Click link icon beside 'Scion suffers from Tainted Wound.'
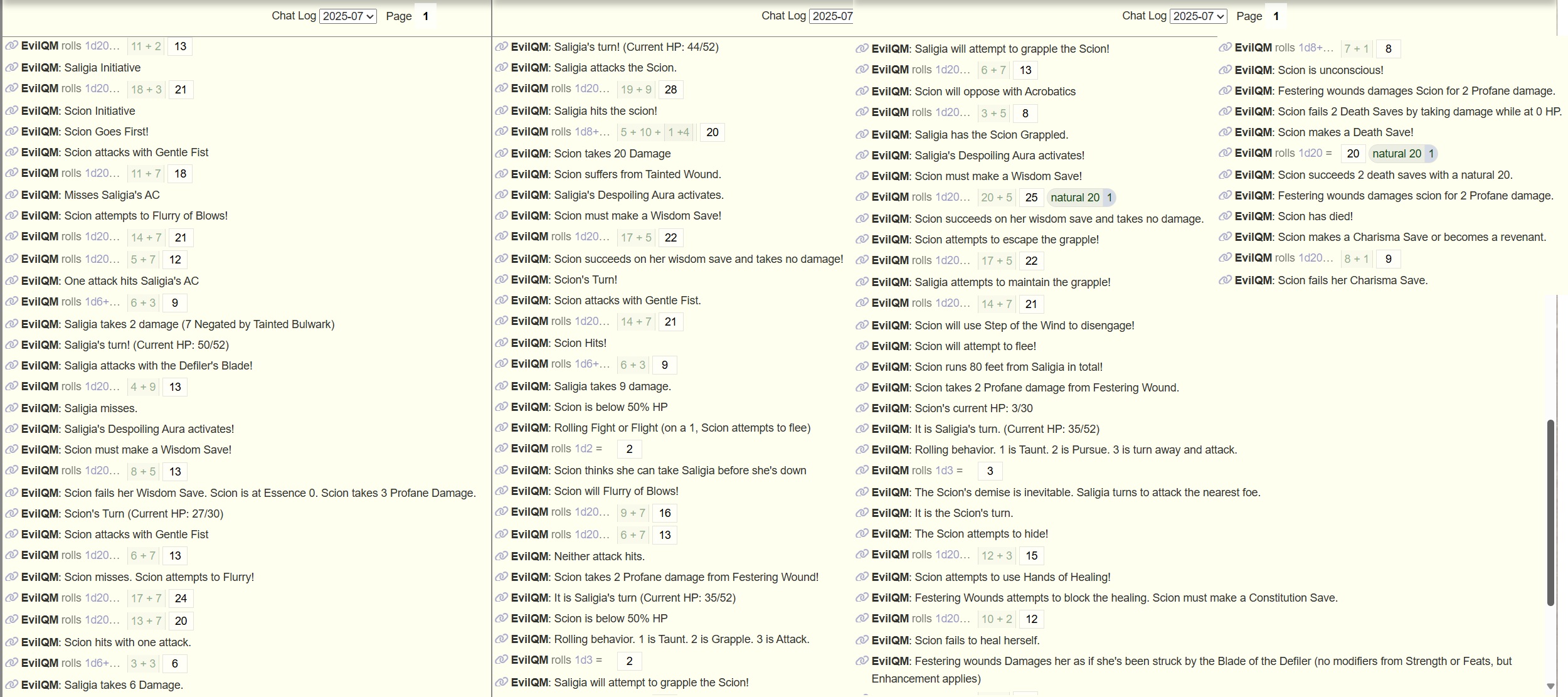The height and width of the screenshot is (697, 1568). pos(501,174)
